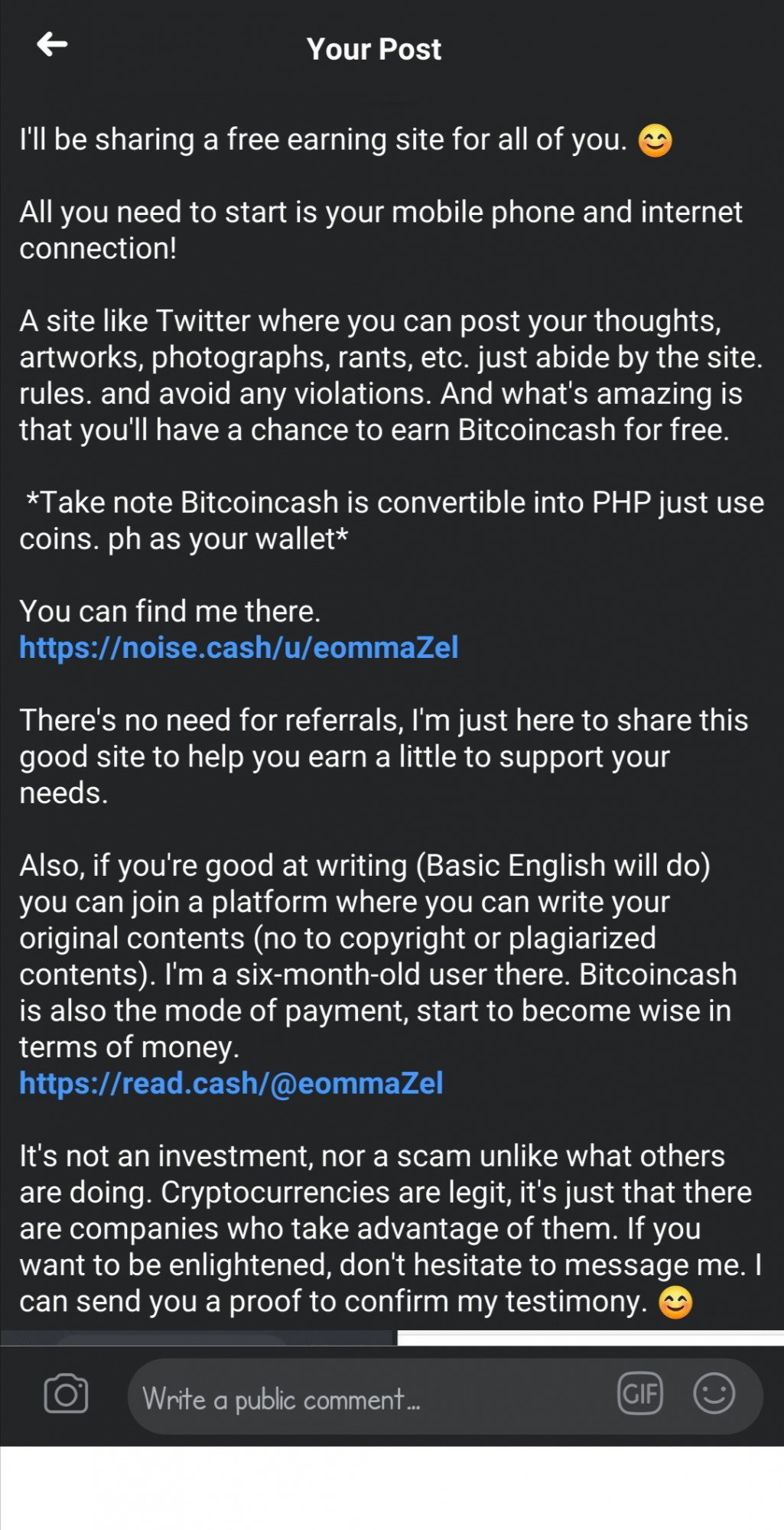Go back using the left arrow
This screenshot has height=1530, width=784.
(x=52, y=44)
